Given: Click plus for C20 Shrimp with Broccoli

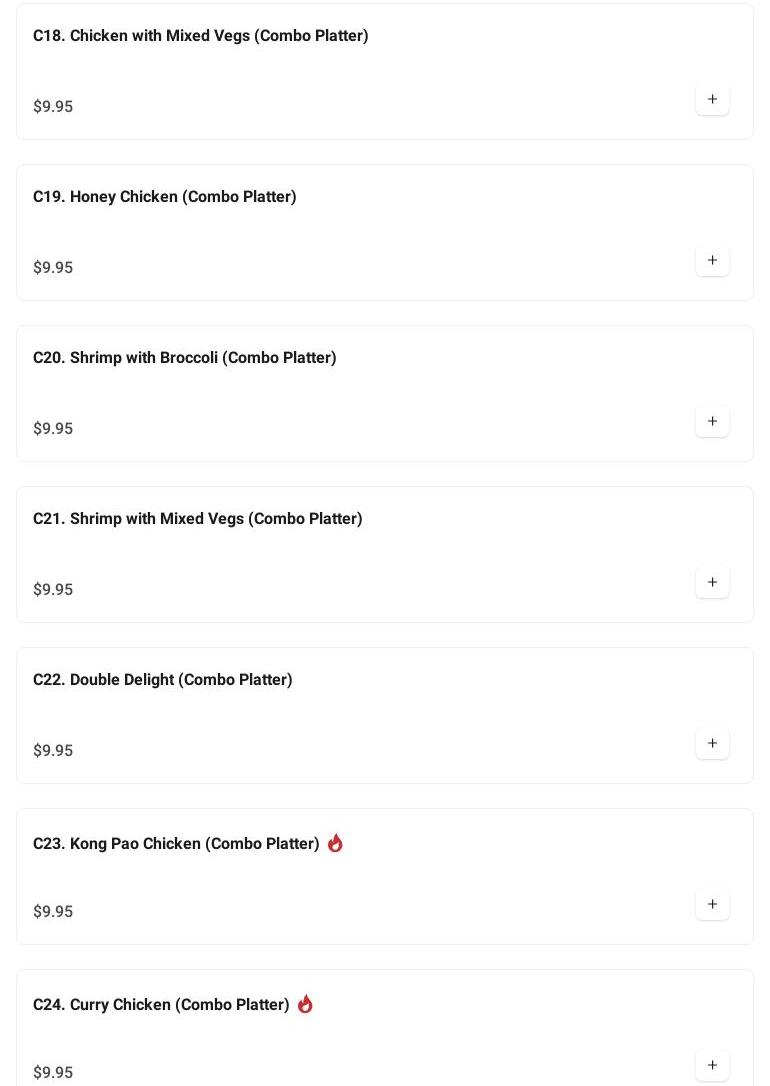Looking at the screenshot, I should (x=712, y=422).
